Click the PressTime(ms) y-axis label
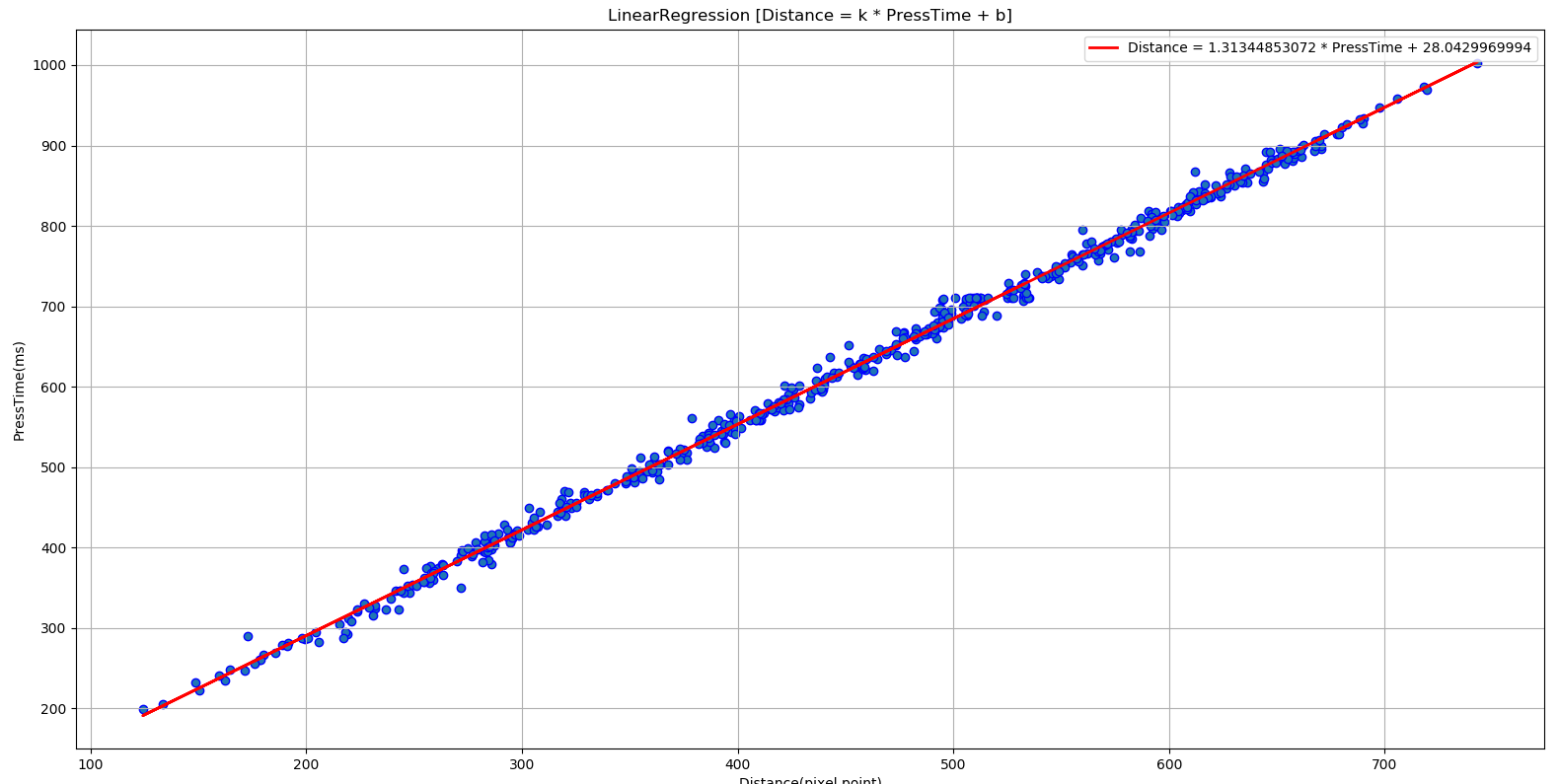 [20, 391]
